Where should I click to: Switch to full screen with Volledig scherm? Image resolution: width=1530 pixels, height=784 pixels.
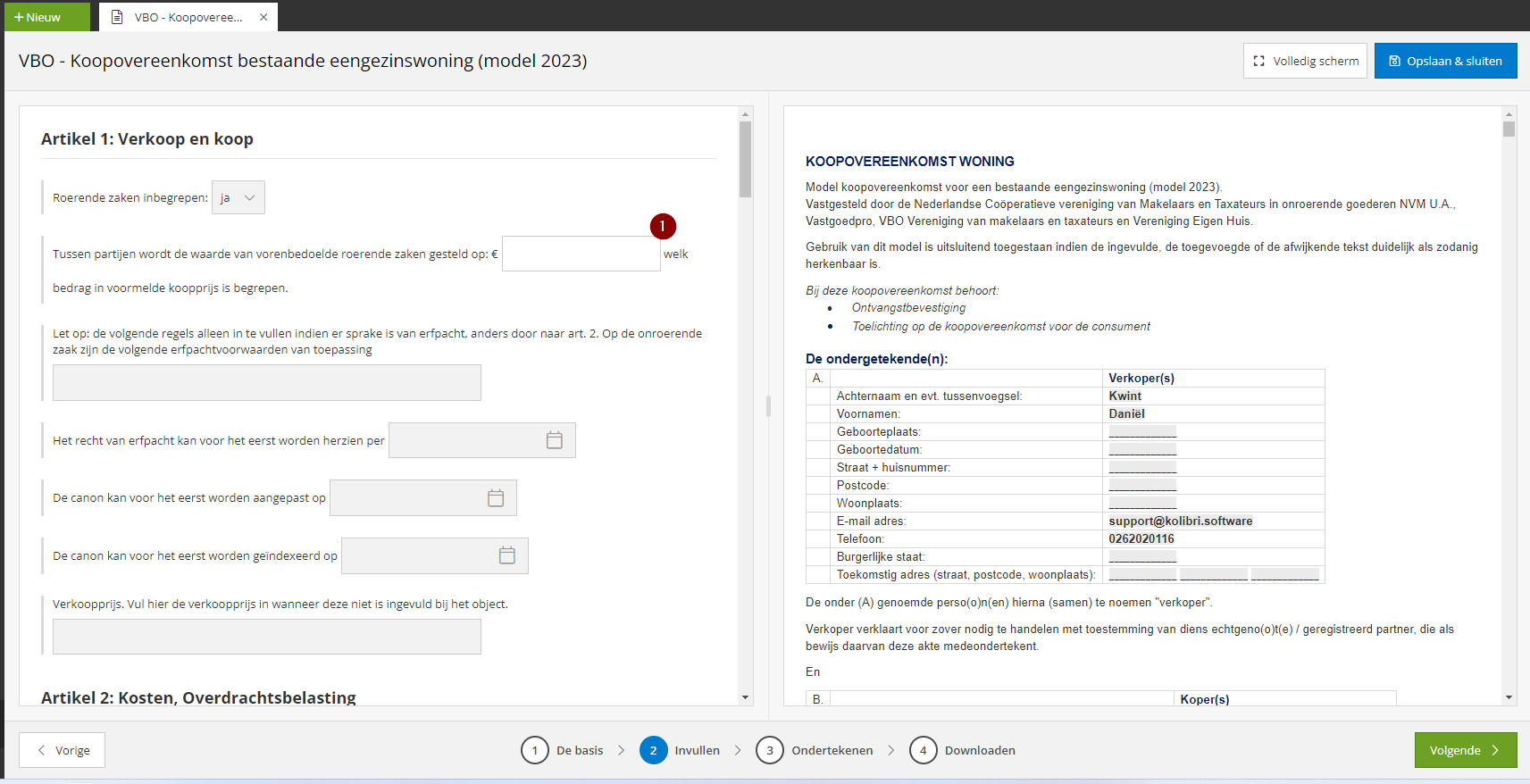coord(1305,61)
